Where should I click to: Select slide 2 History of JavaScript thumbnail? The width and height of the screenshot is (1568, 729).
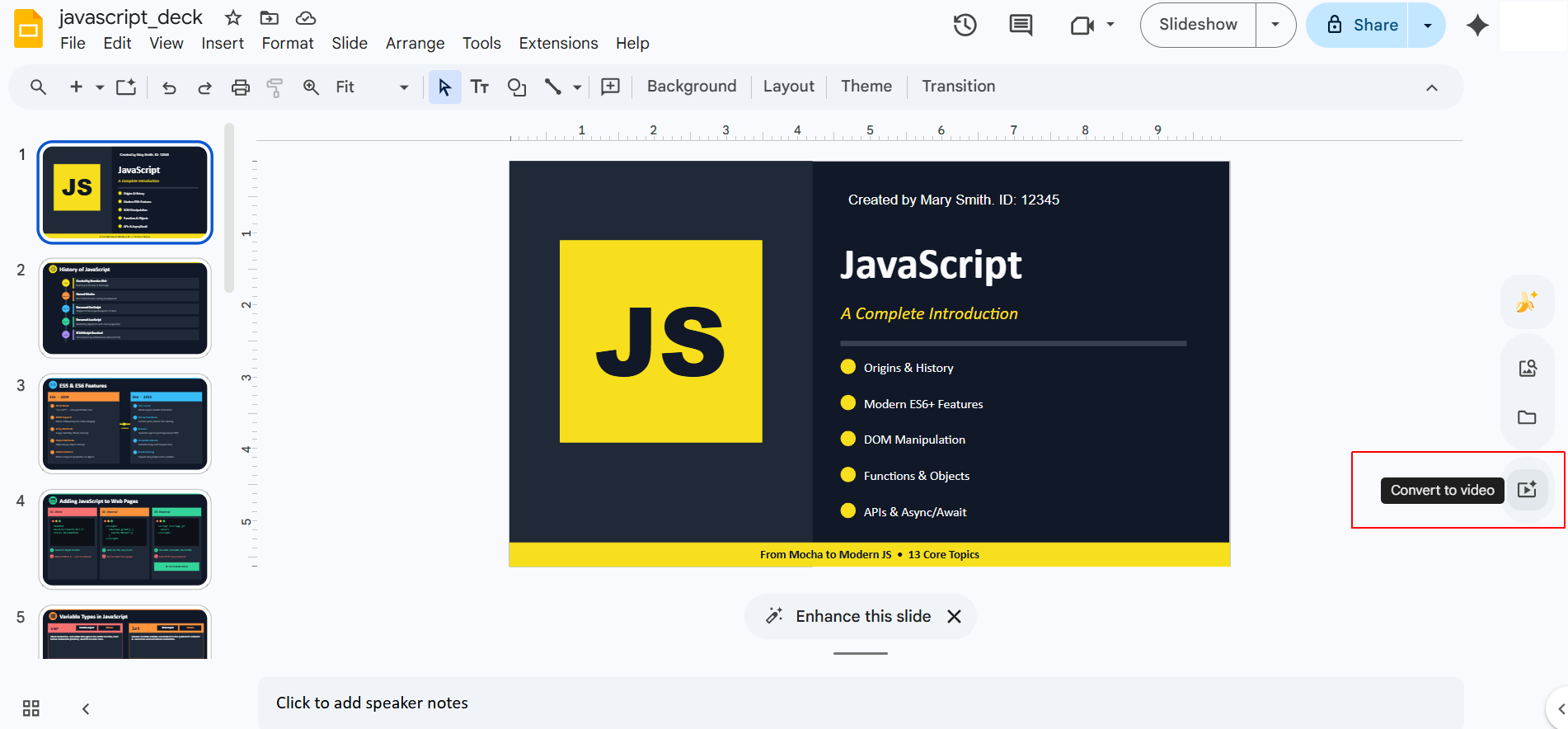125,308
